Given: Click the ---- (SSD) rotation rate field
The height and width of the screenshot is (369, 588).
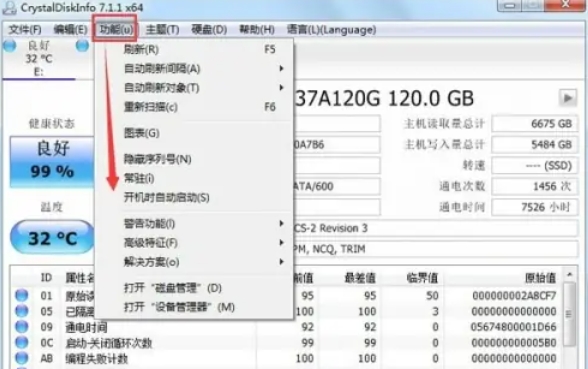Looking at the screenshot, I should click(x=534, y=165).
